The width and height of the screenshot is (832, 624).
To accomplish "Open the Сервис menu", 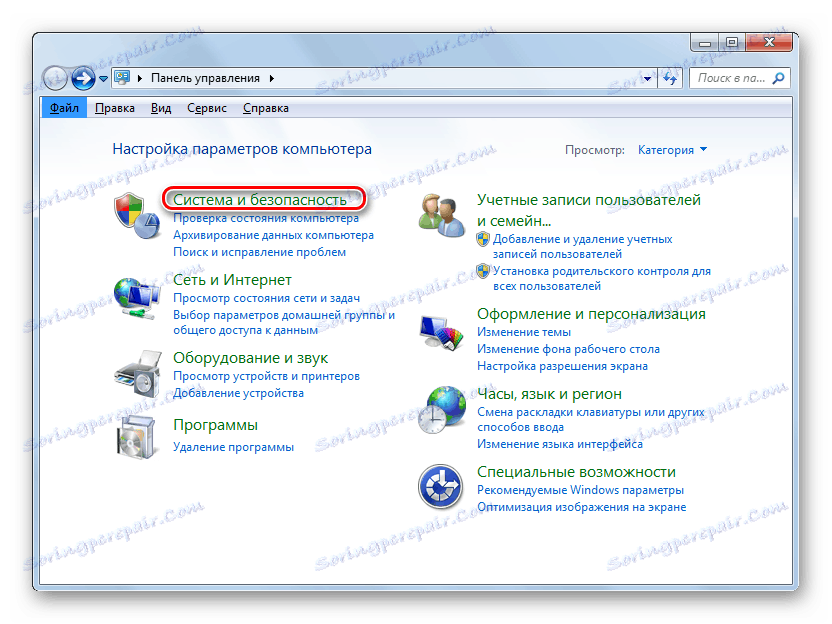I will click(x=206, y=107).
